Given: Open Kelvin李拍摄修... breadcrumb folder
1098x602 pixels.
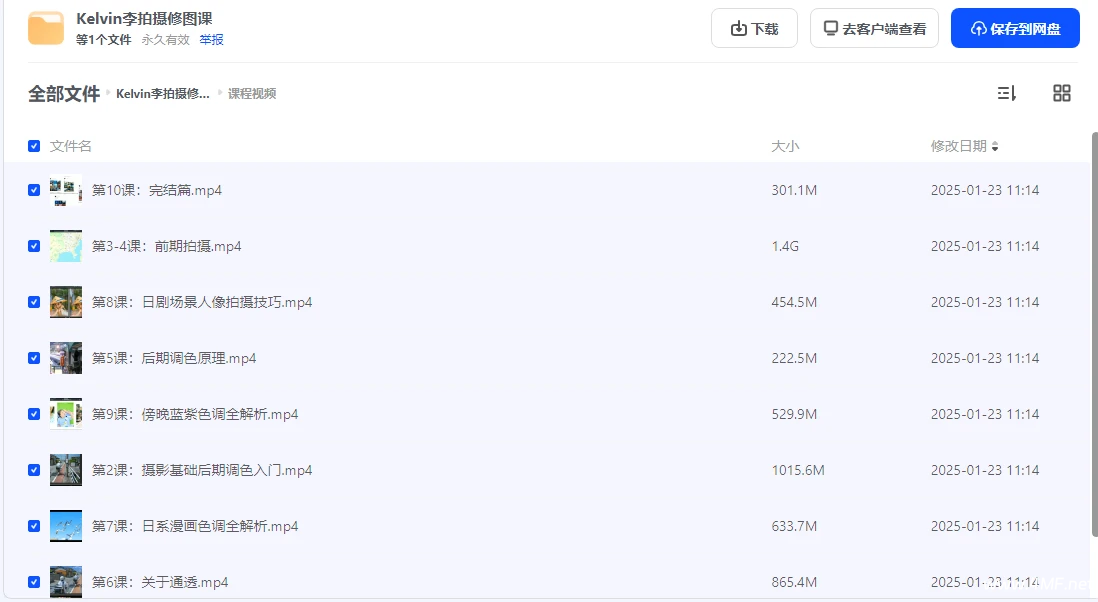Looking at the screenshot, I should [x=163, y=94].
